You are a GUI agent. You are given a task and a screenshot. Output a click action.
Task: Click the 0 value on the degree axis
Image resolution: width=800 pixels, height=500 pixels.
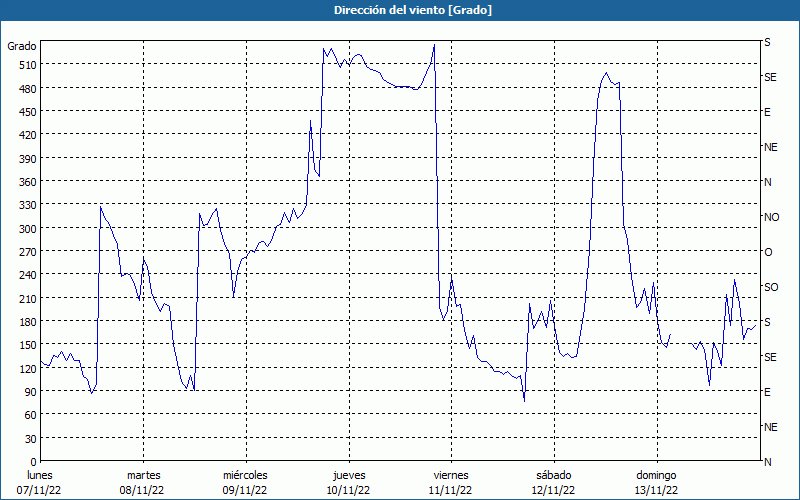pos(34,462)
